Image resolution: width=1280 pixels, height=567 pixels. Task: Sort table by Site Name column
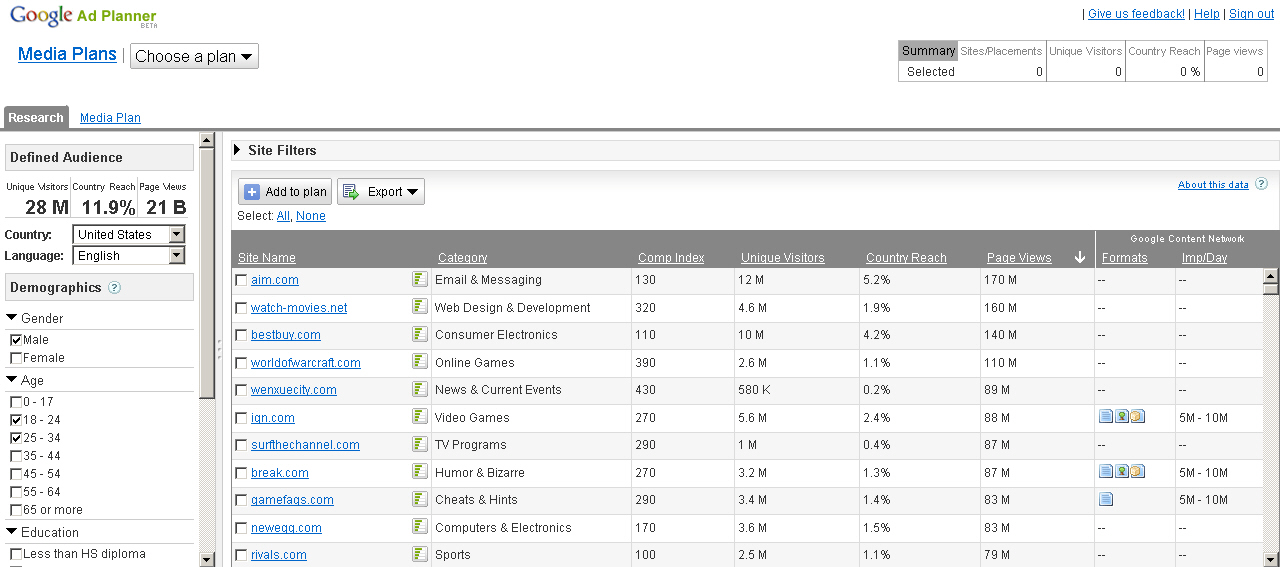[267, 258]
